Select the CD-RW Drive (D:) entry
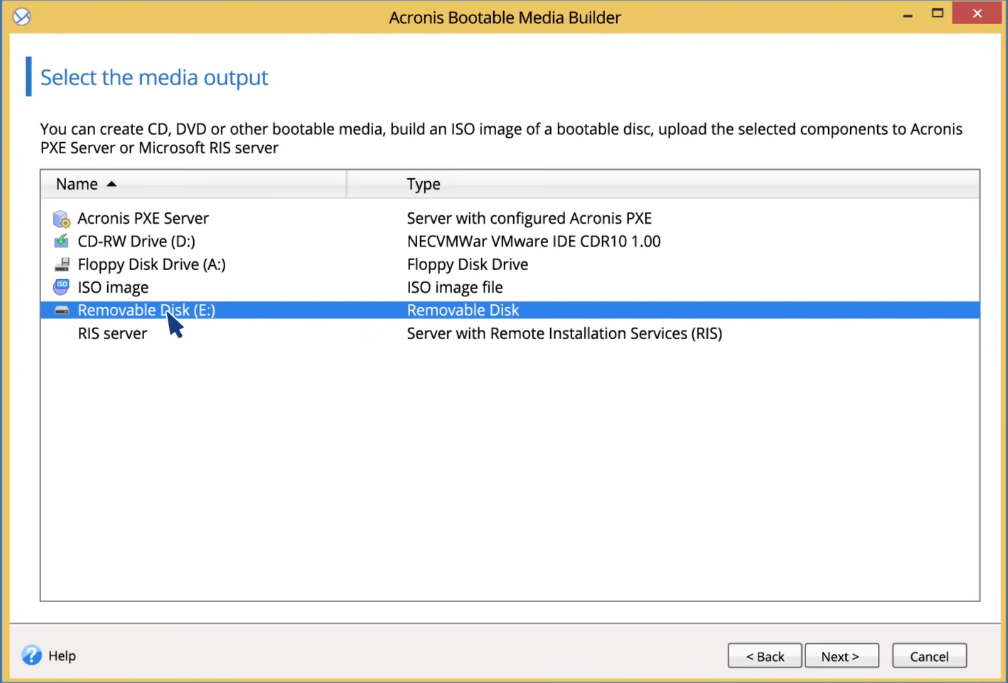1008x683 pixels. click(136, 241)
